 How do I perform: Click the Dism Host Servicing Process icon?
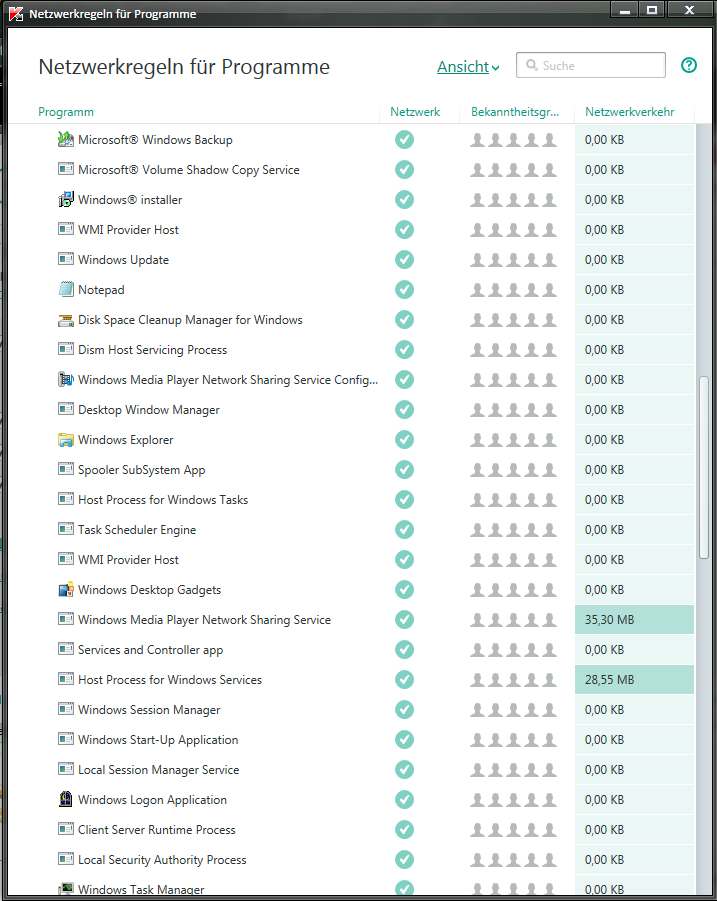pos(65,349)
